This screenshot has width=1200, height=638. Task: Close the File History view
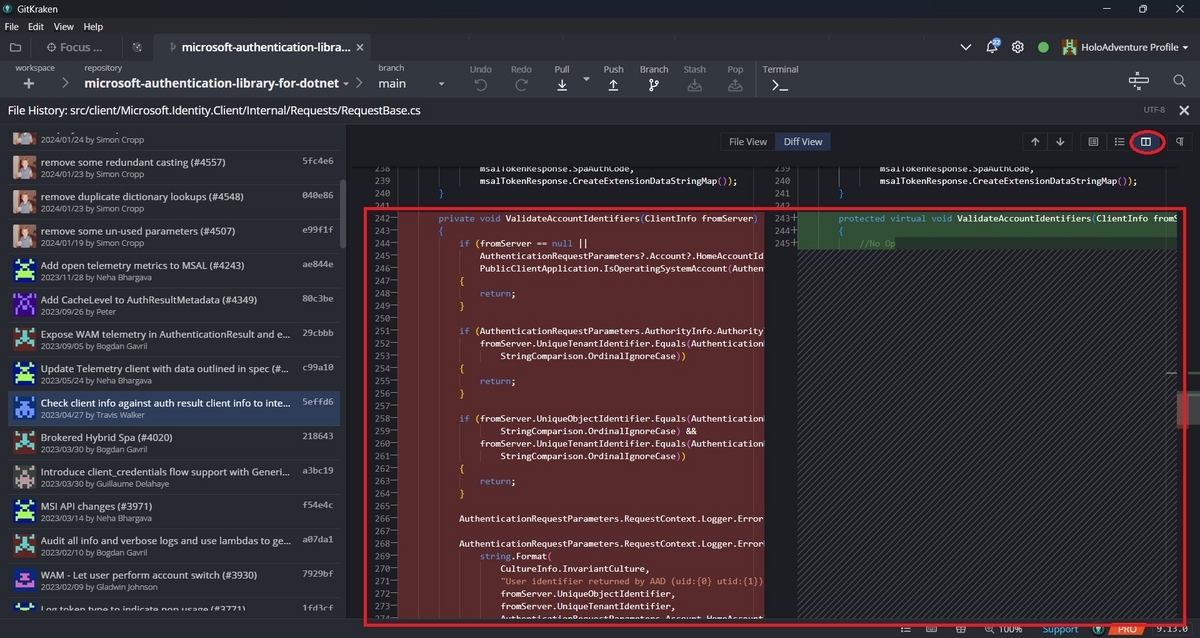click(x=1184, y=111)
